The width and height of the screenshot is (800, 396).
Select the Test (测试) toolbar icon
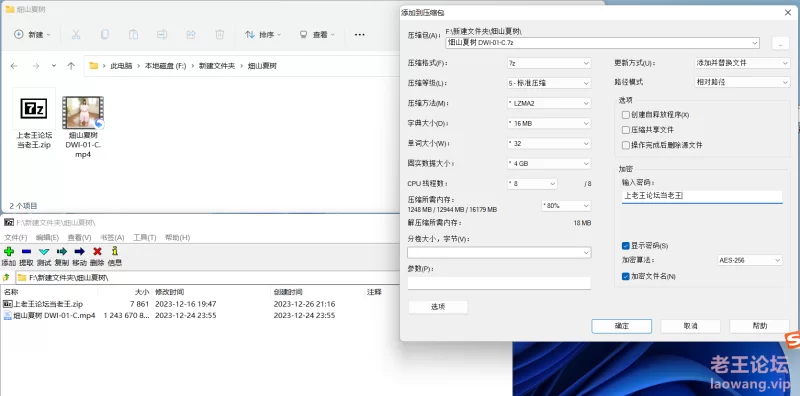click(44, 252)
